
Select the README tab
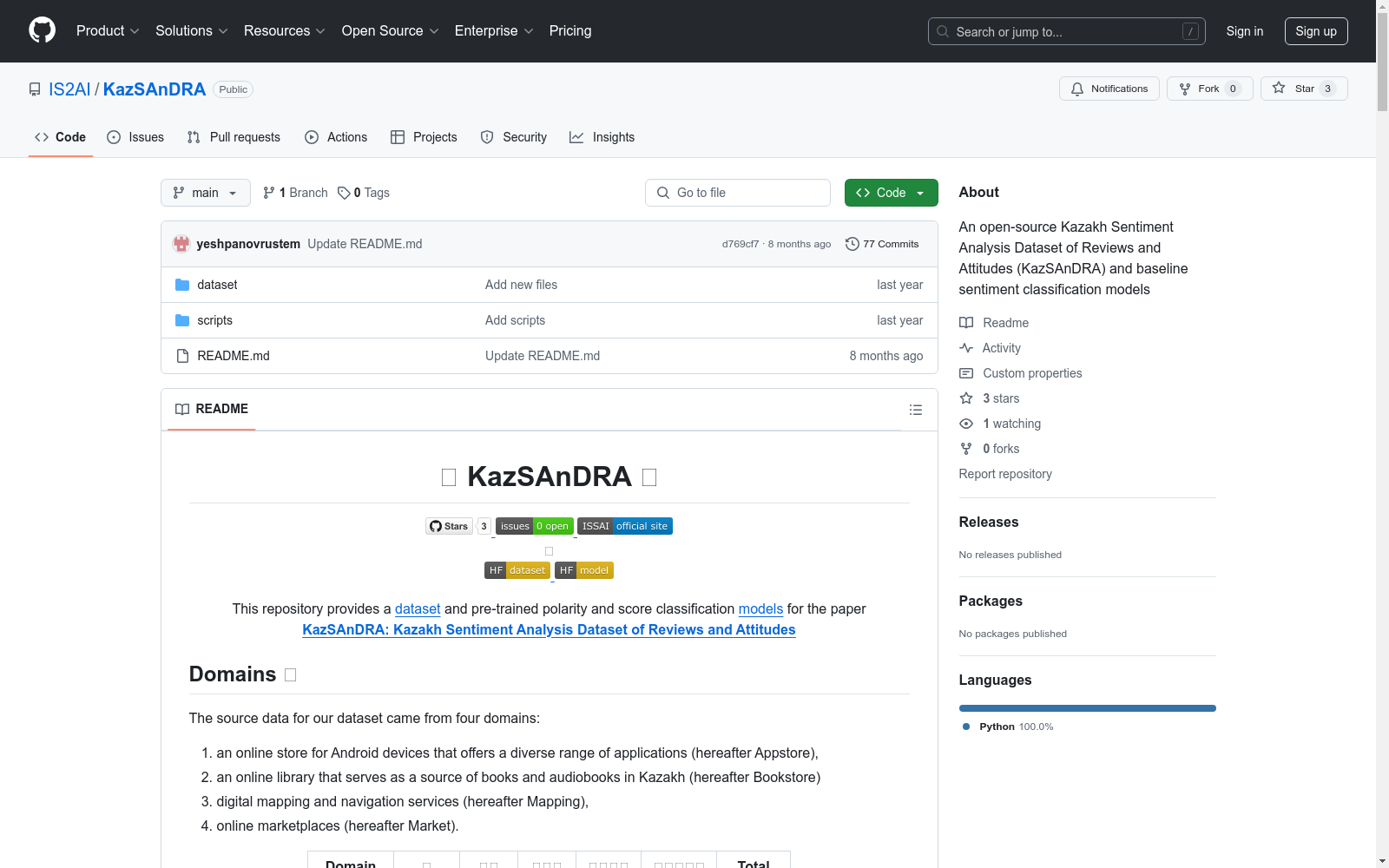point(212,409)
